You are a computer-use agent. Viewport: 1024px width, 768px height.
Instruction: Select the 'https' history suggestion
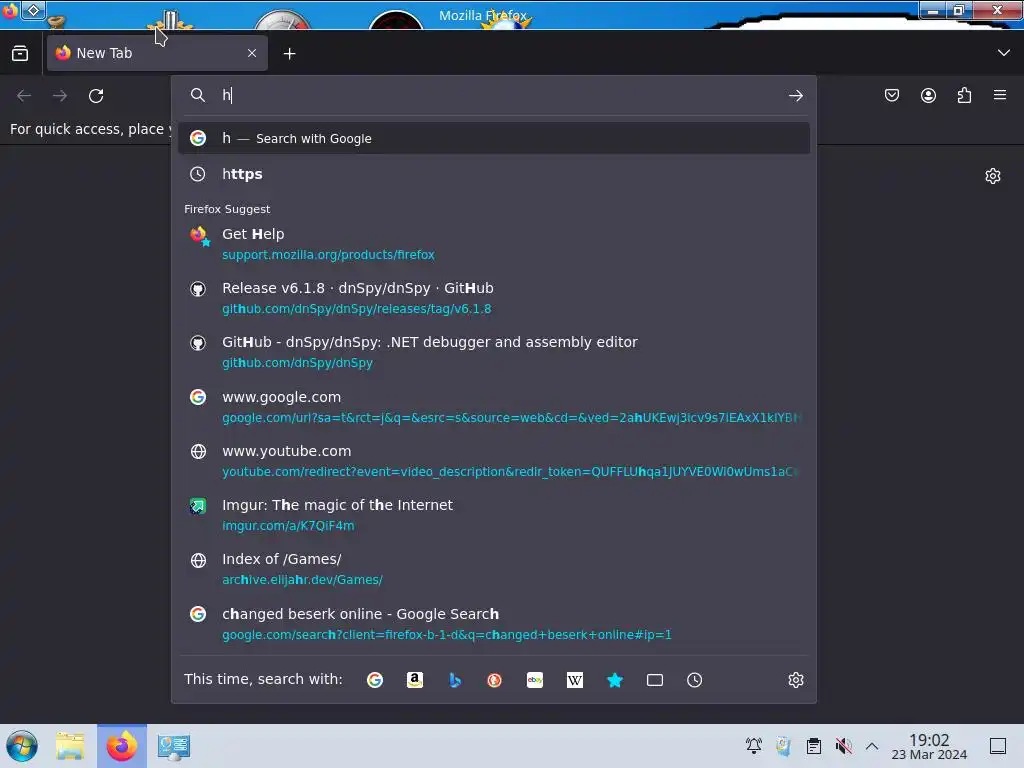(494, 174)
